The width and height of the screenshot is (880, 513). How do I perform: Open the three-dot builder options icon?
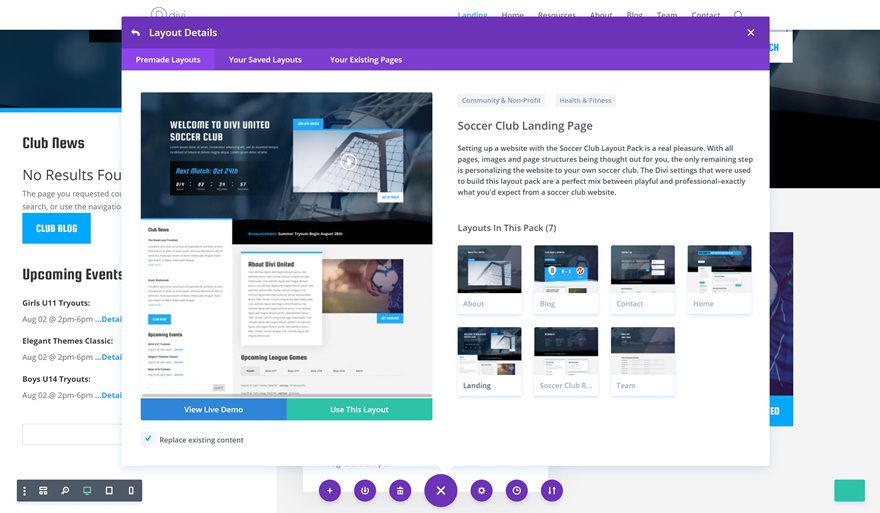click(x=24, y=491)
